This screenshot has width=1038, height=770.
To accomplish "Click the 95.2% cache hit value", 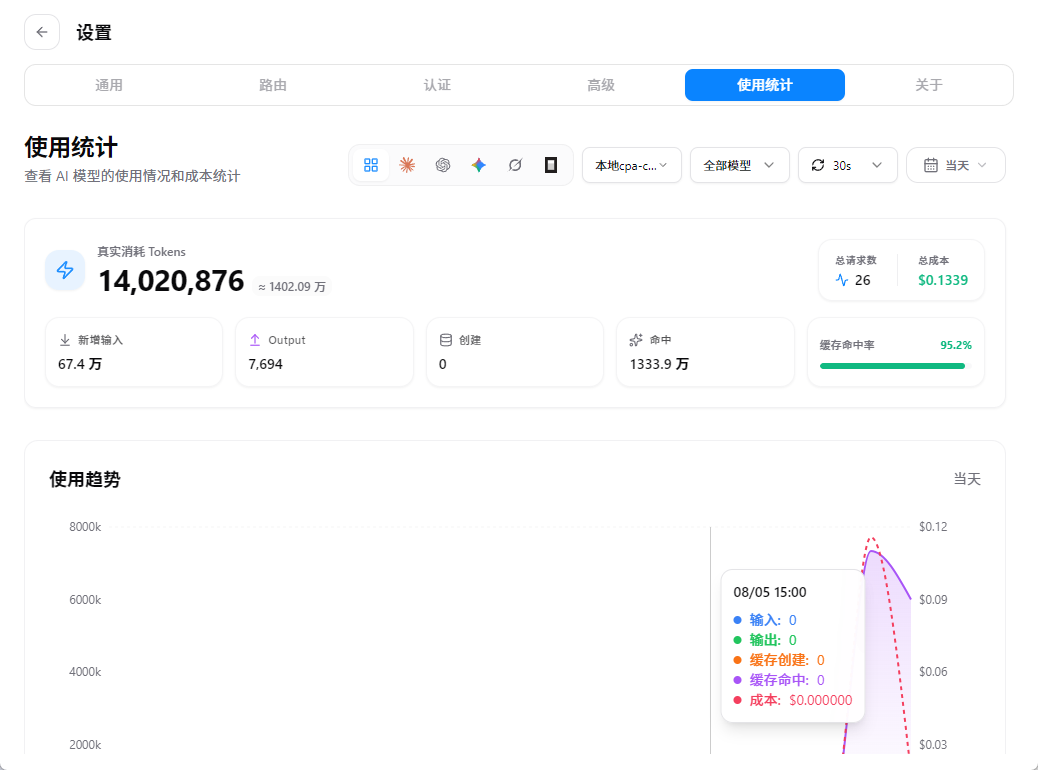I will 956,345.
